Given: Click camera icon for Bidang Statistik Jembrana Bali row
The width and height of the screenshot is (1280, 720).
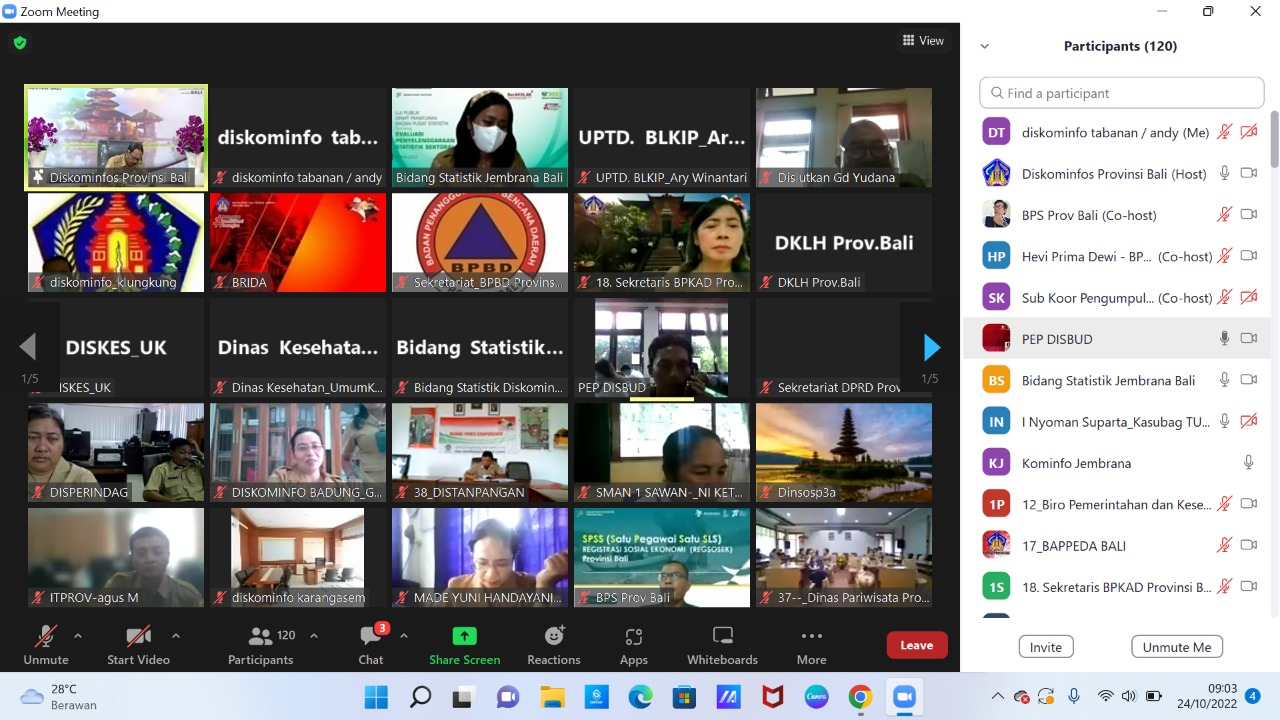Looking at the screenshot, I should click(x=1248, y=380).
